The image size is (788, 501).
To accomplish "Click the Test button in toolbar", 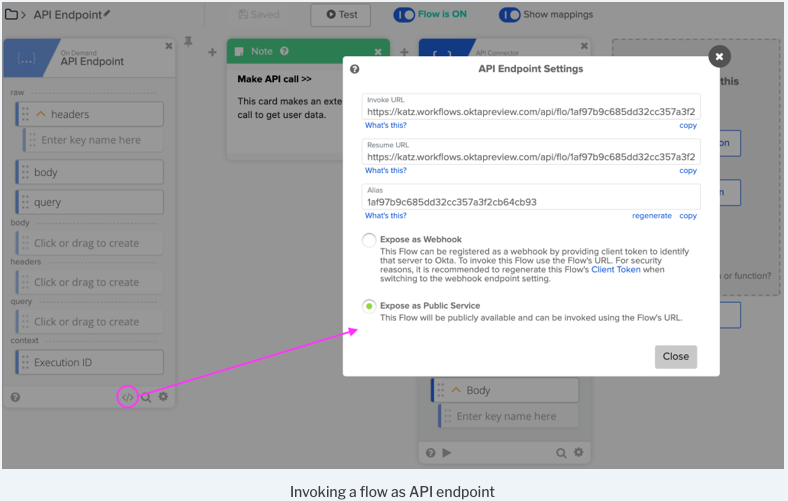I will tap(340, 15).
